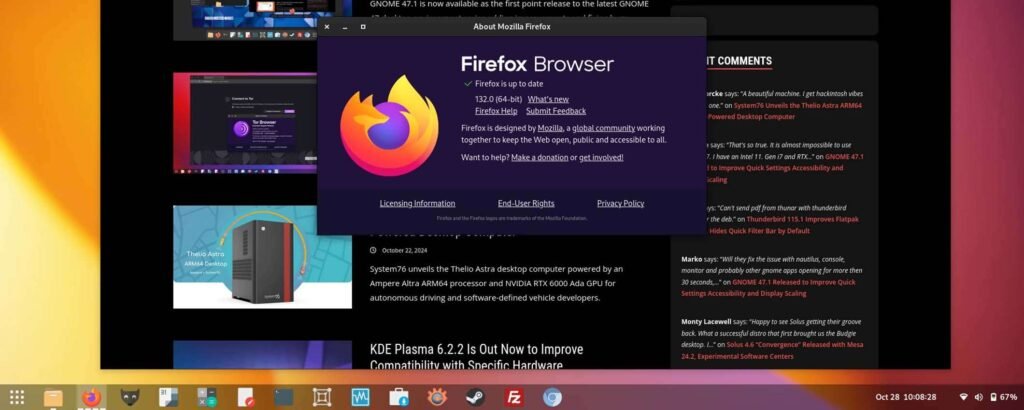Open the End-User Rights link
The image size is (1024, 410).
coord(526,203)
